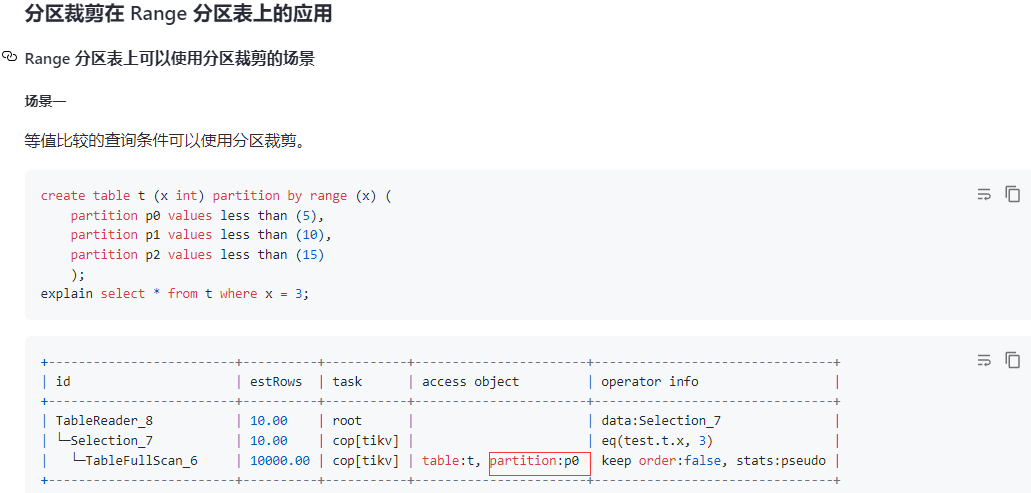Viewport: 1031px width, 493px height.
Task: Toggle line wrap on the explain result block
Action: tap(984, 360)
